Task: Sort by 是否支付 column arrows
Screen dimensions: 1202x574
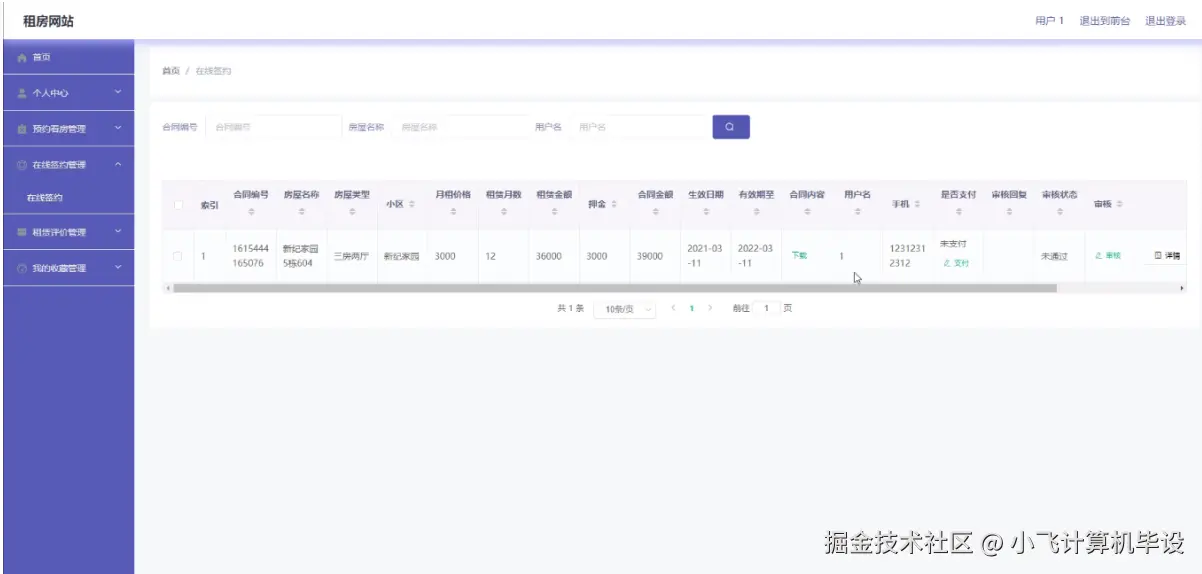Action: pos(958,212)
